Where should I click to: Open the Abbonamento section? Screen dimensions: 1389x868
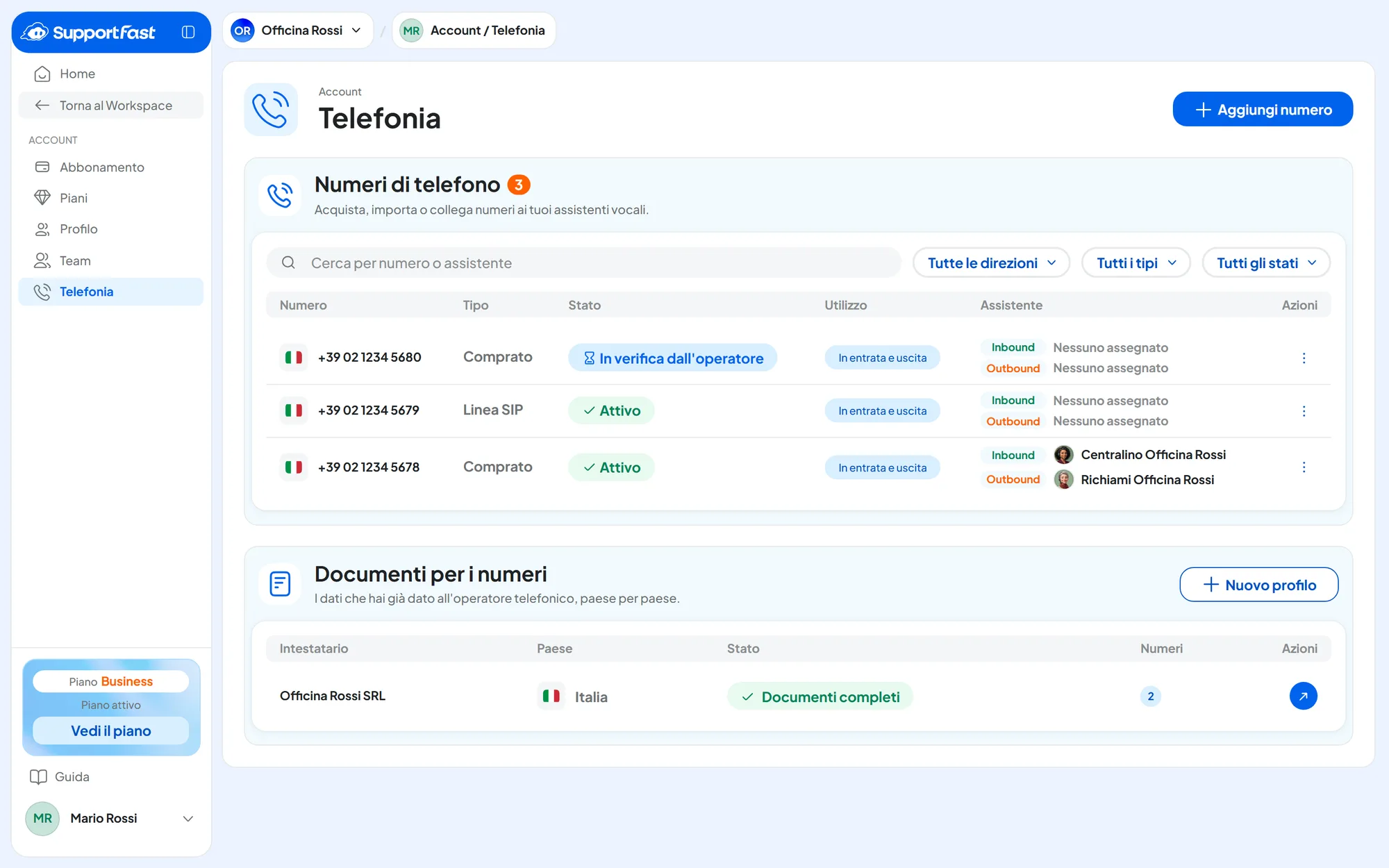(x=111, y=167)
